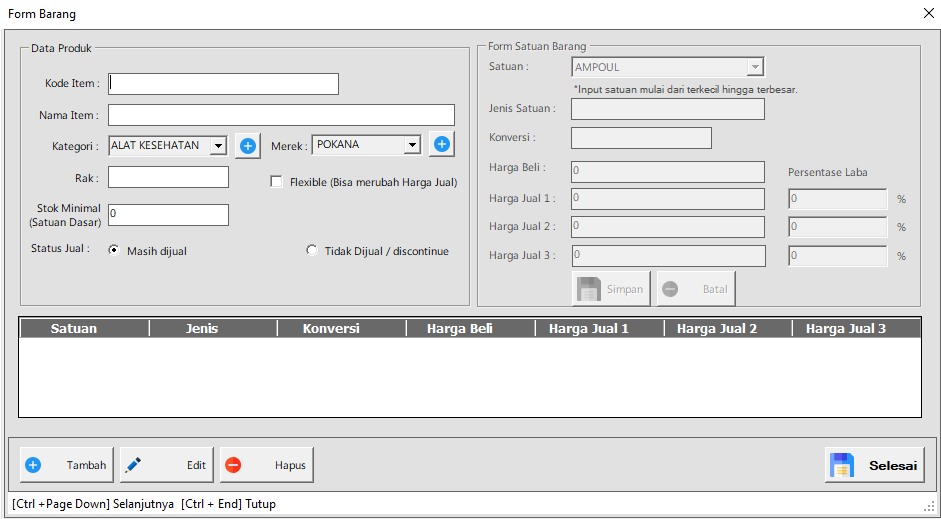Click into the Nama Item field

pyautogui.click(x=281, y=115)
